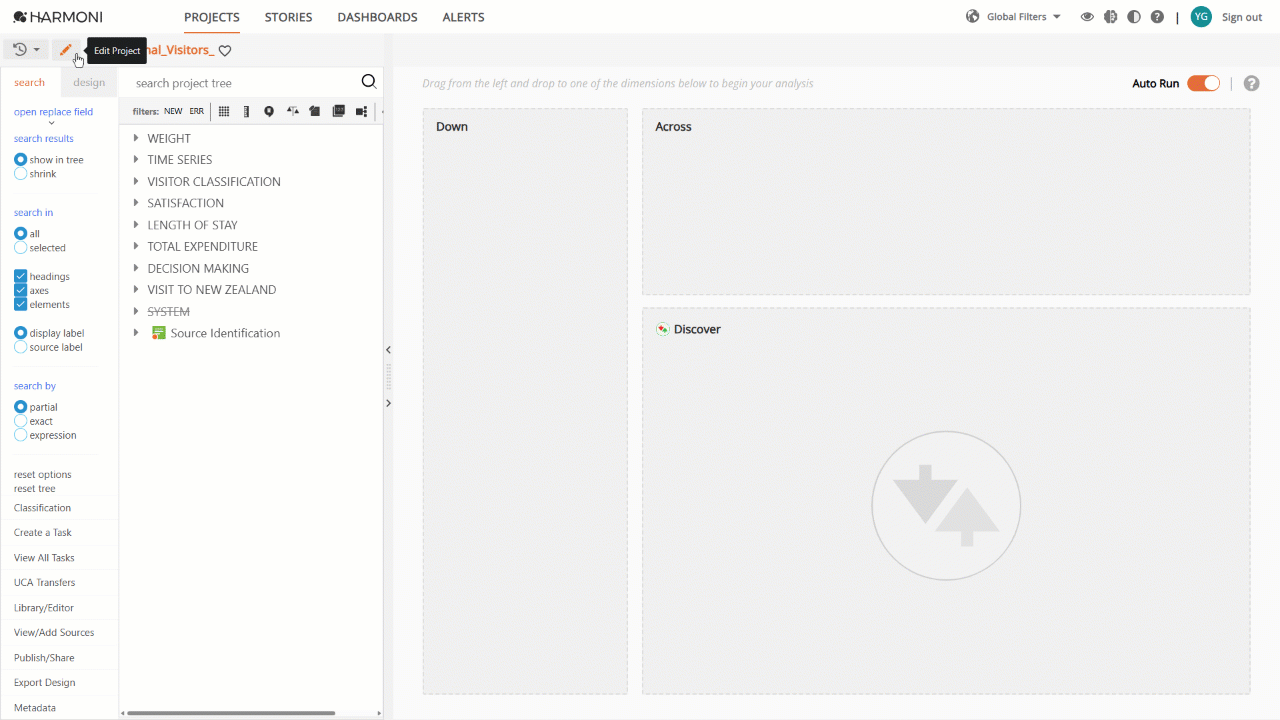Choose the exact search radio
The width and height of the screenshot is (1280, 720).
pyautogui.click(x=20, y=421)
